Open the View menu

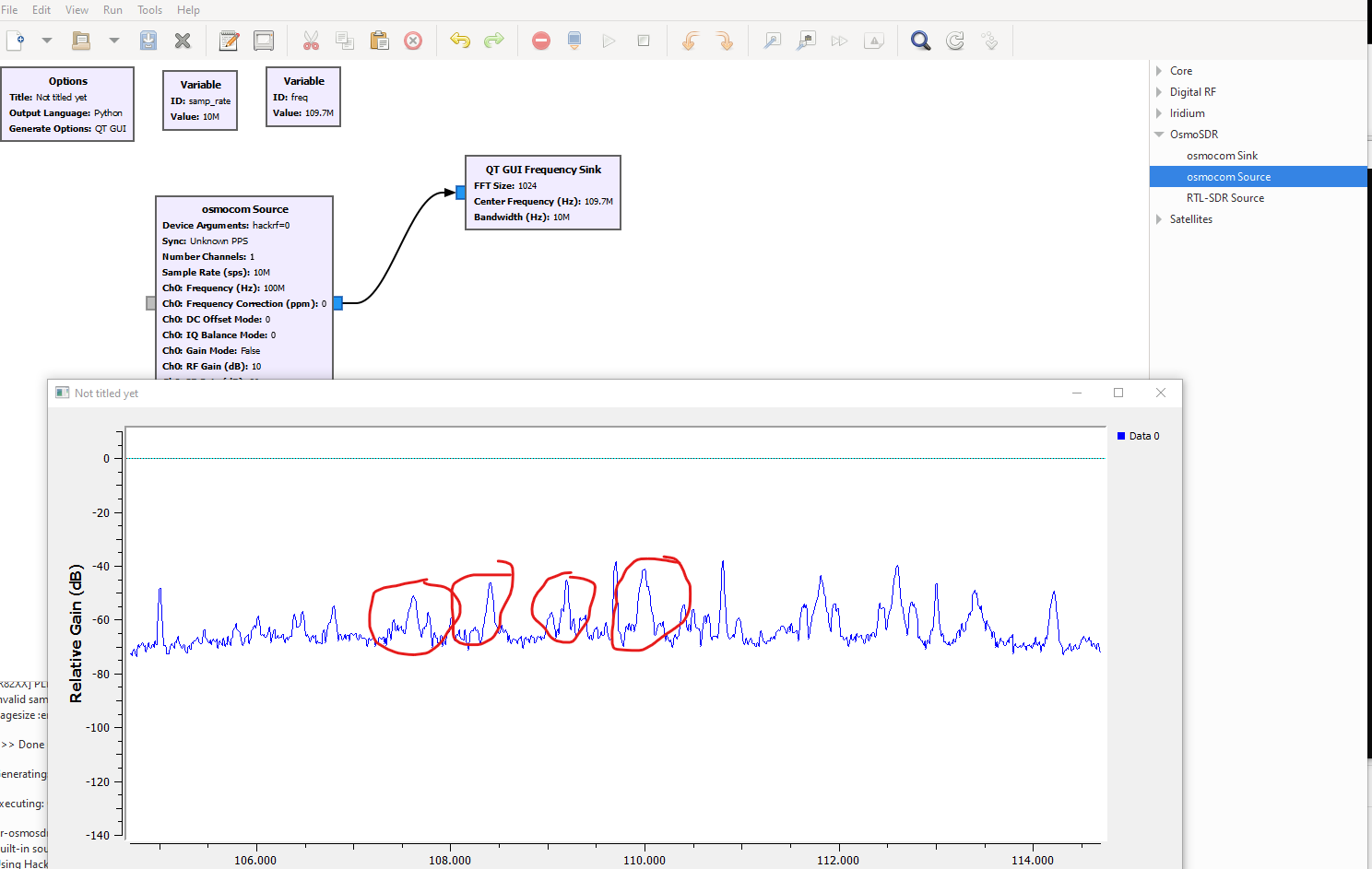(x=77, y=10)
